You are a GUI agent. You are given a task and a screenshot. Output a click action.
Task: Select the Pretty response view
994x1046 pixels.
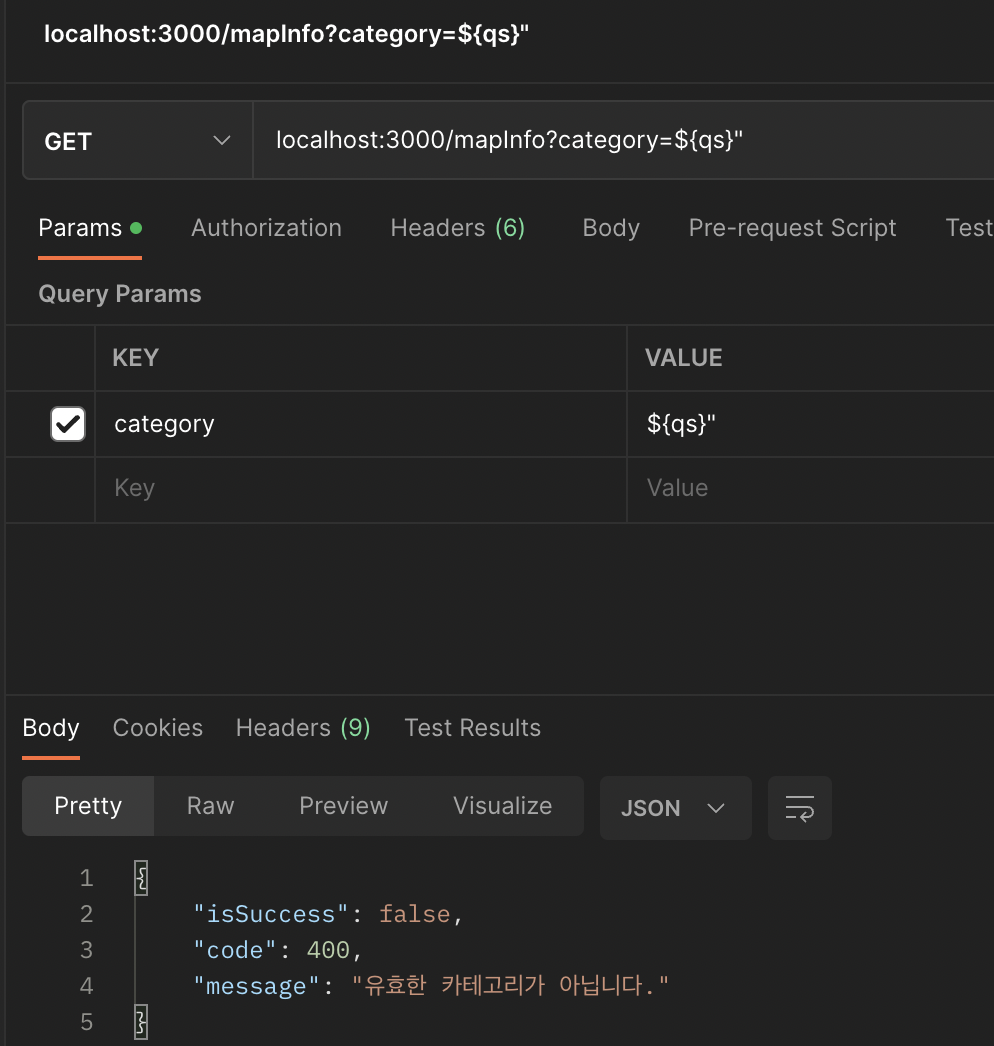[x=88, y=806]
